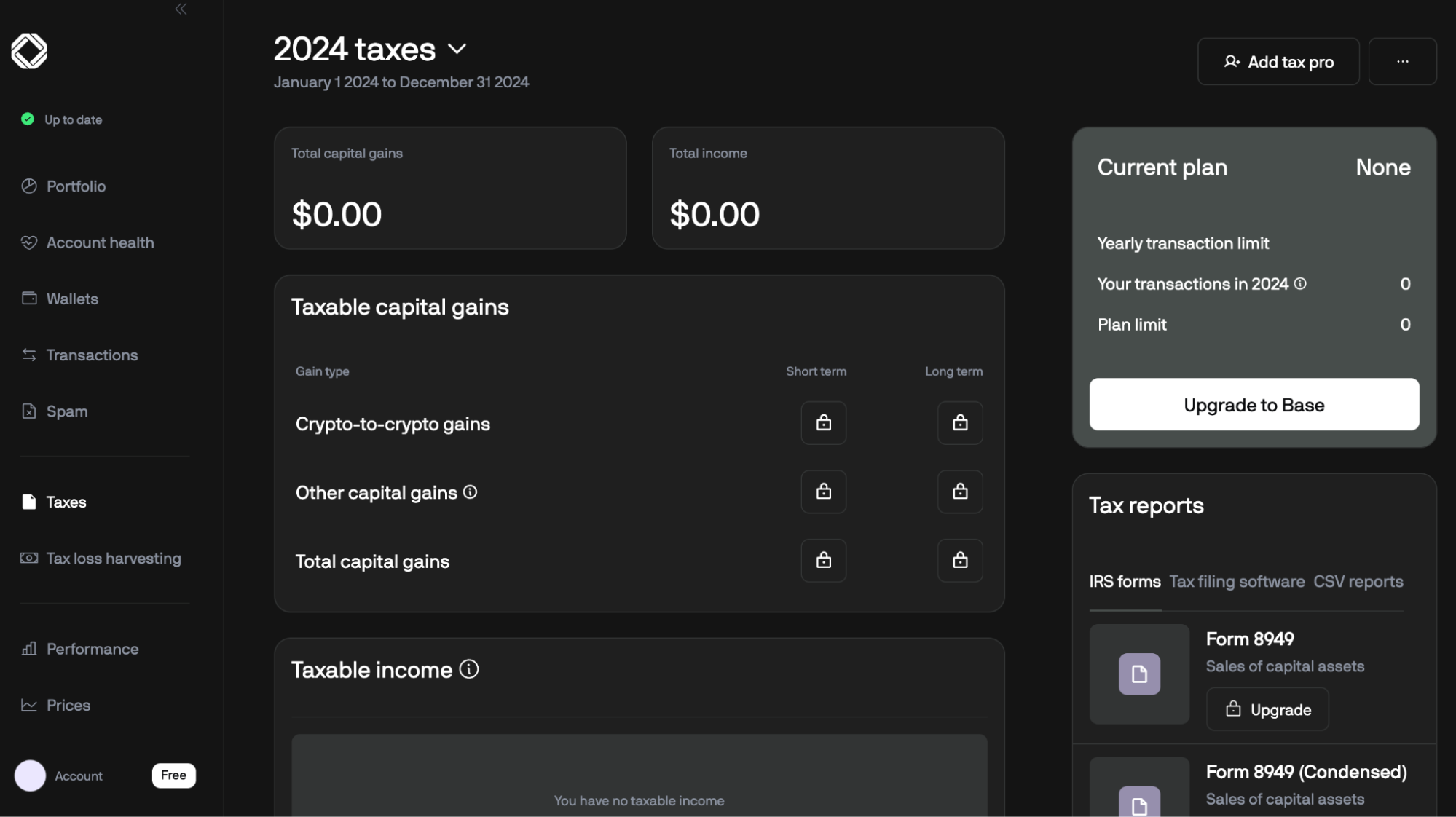The image size is (1456, 817).
Task: Open Tax loss harvesting
Action: click(x=114, y=558)
